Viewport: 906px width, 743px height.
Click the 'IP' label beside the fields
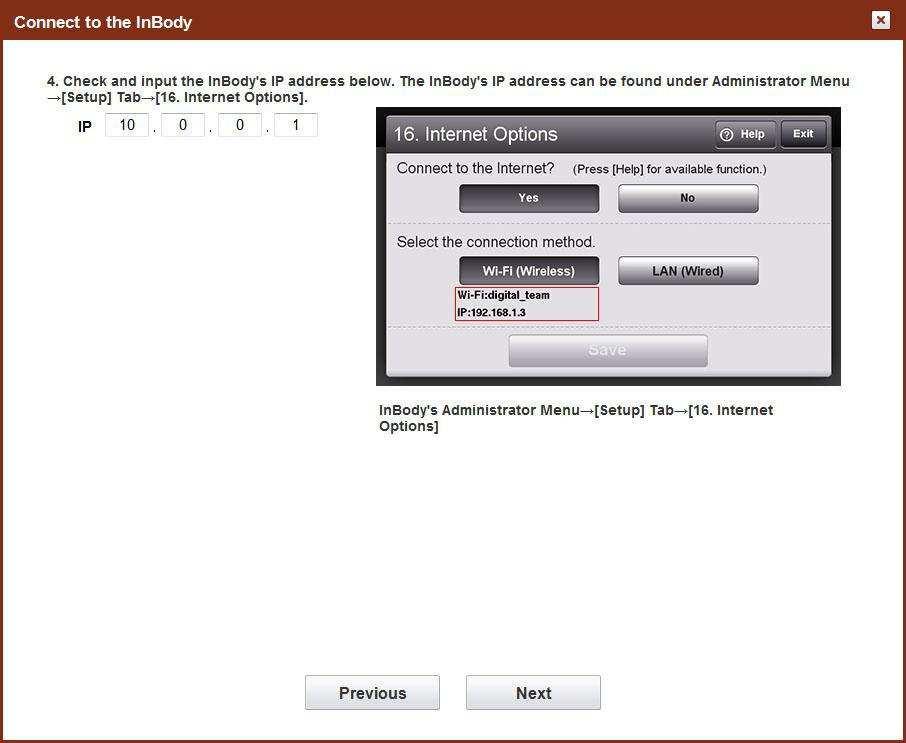pyautogui.click(x=84, y=126)
